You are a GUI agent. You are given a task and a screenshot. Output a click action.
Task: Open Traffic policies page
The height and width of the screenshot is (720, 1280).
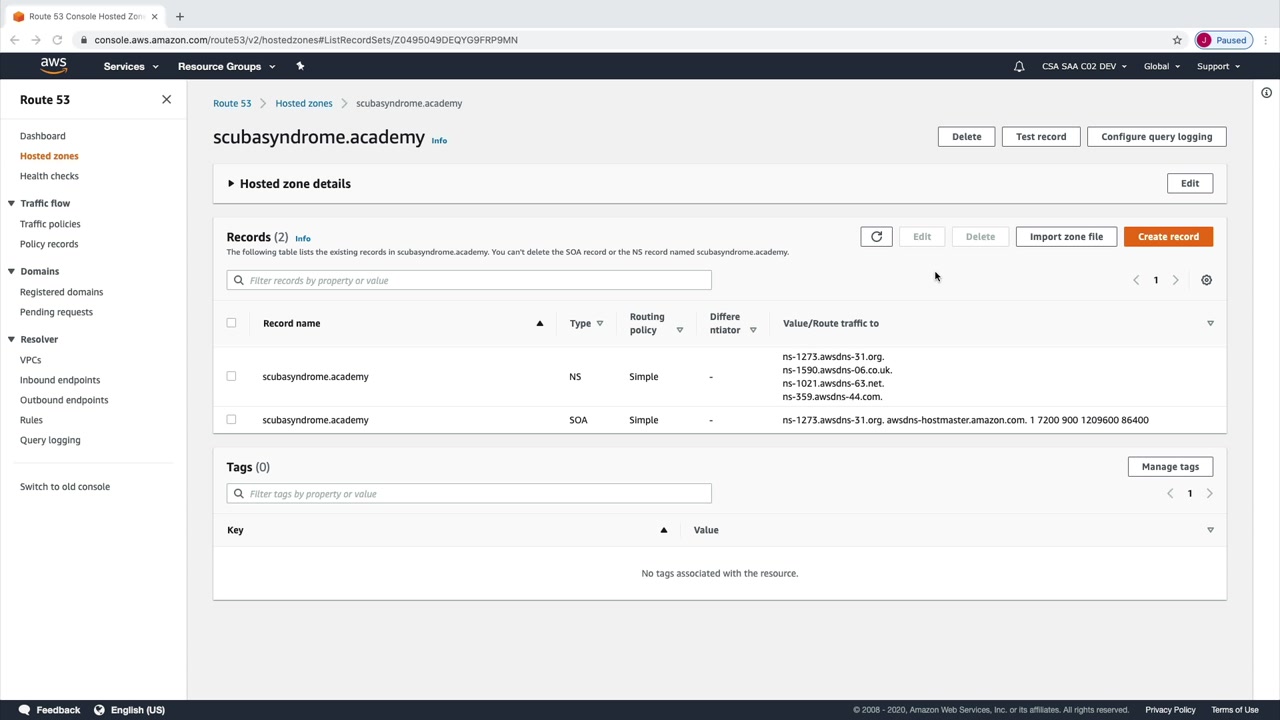click(x=50, y=224)
